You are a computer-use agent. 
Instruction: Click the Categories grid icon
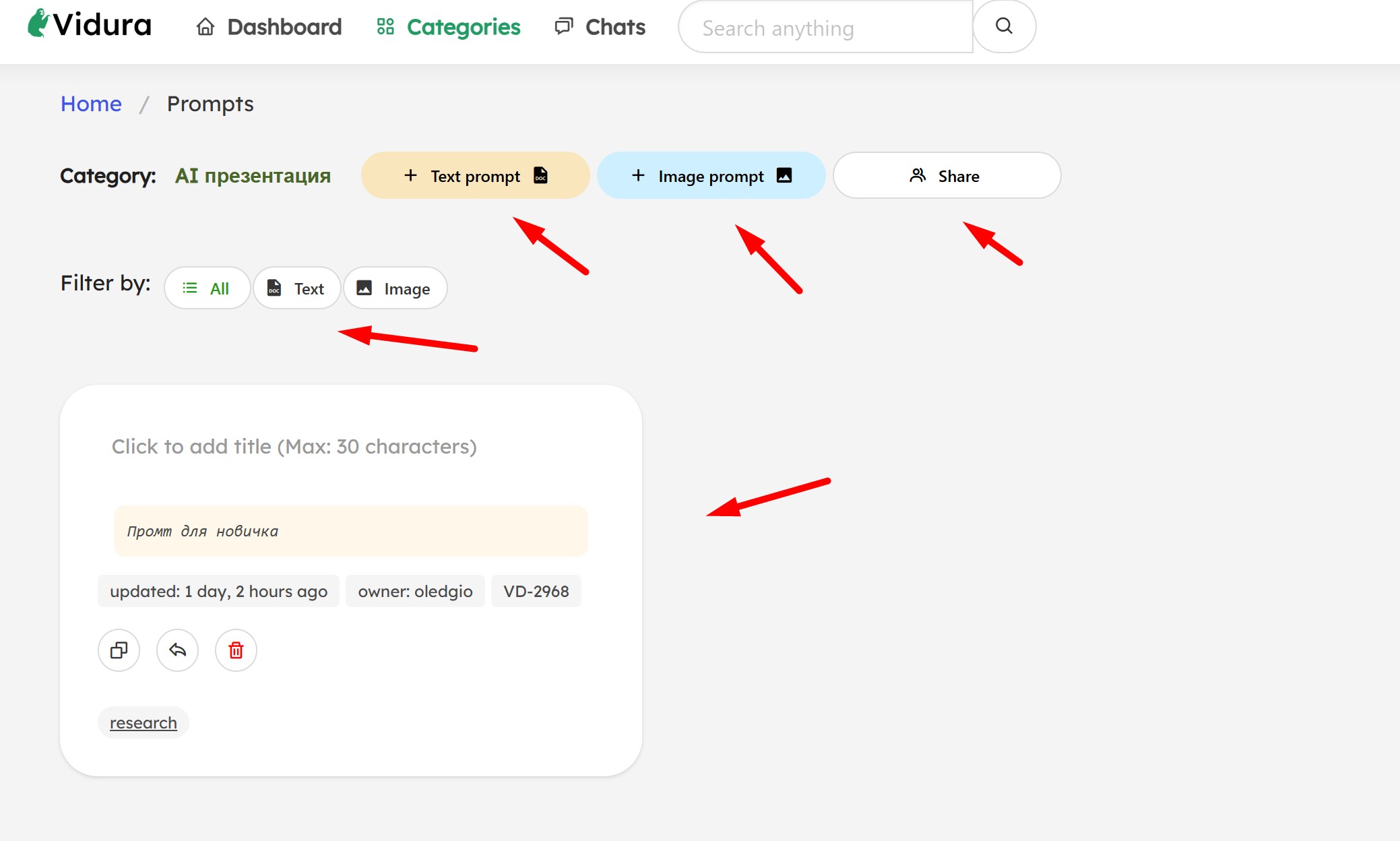pos(385,27)
